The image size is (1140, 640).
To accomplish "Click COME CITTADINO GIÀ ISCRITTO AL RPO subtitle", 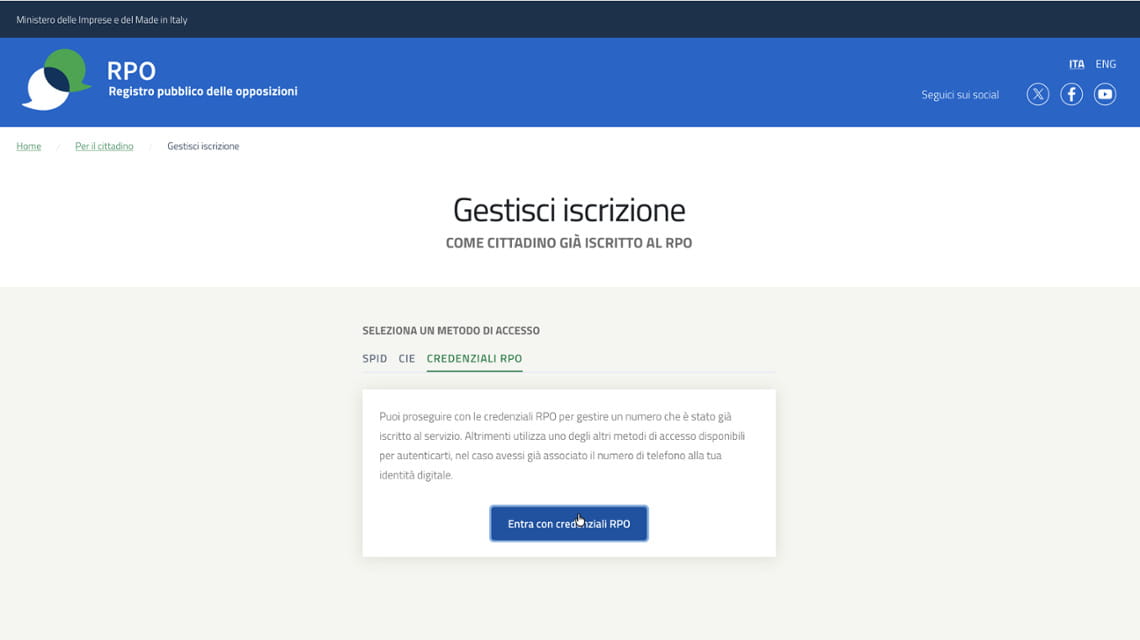I will click(x=569, y=243).
